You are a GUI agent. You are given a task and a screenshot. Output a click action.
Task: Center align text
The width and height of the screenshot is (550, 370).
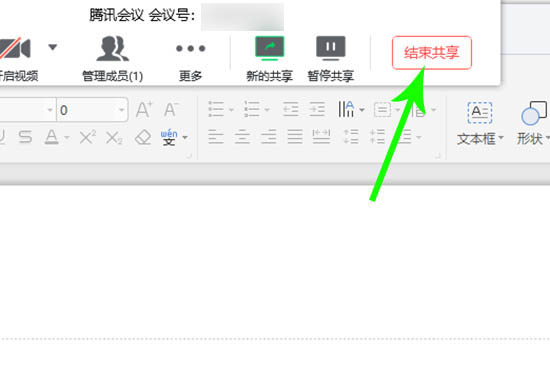(x=242, y=137)
